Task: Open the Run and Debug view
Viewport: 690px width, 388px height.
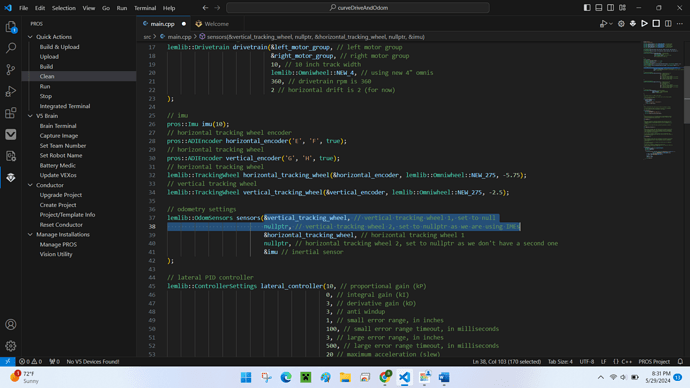Action: coord(11,91)
